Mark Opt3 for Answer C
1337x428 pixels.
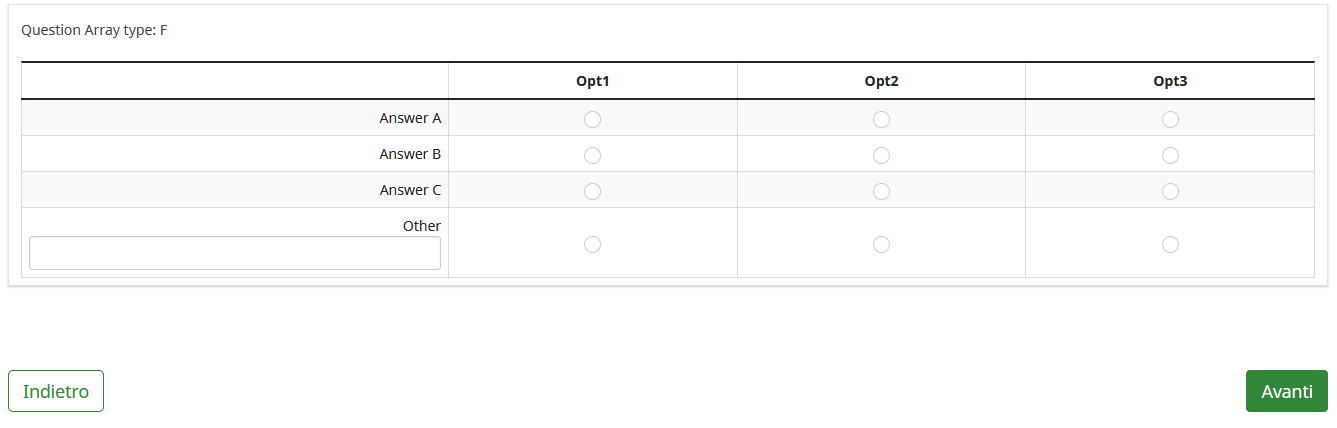click(1170, 191)
